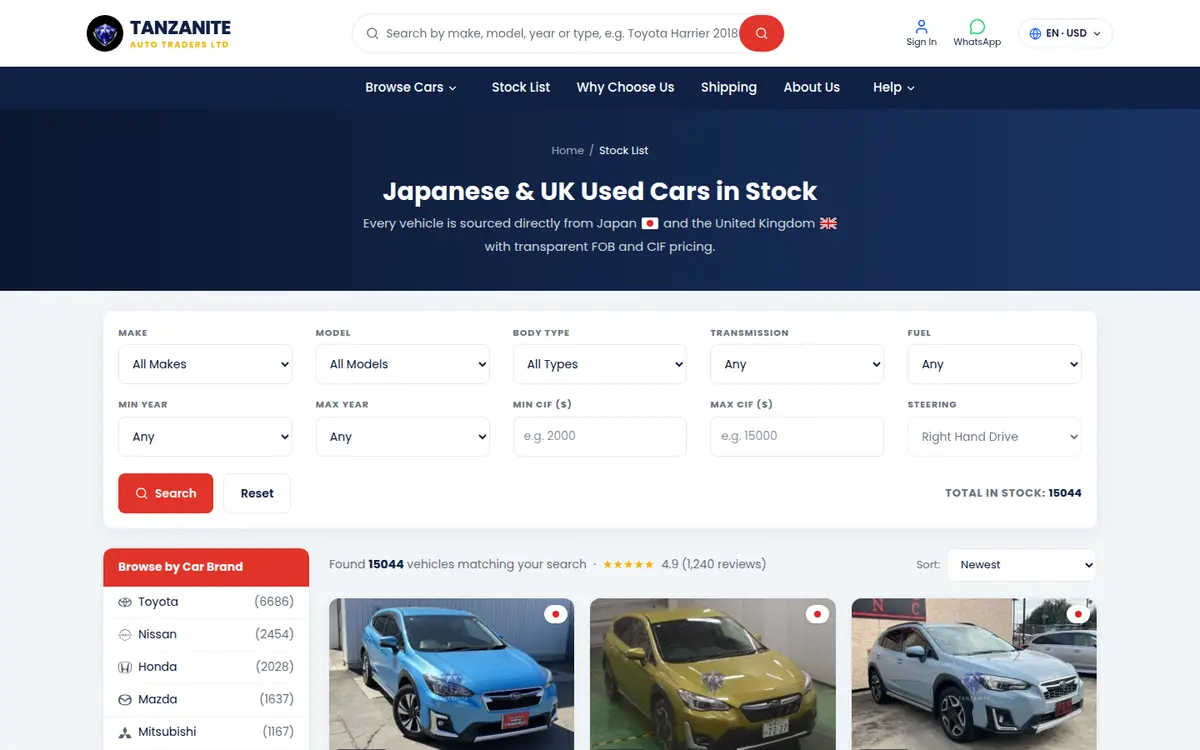Open the Sort dropdown set to Newest
Screen dimensions: 1200x750
1021,565
